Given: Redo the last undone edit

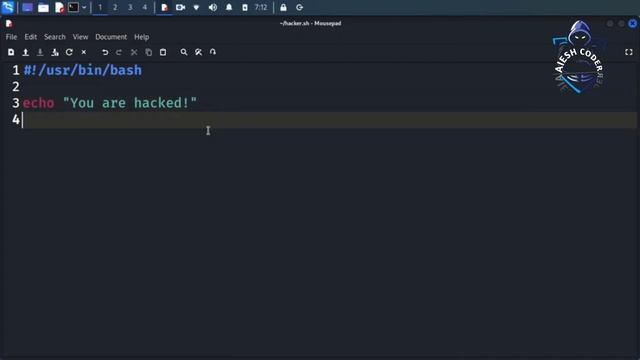Looking at the screenshot, I should 119,52.
